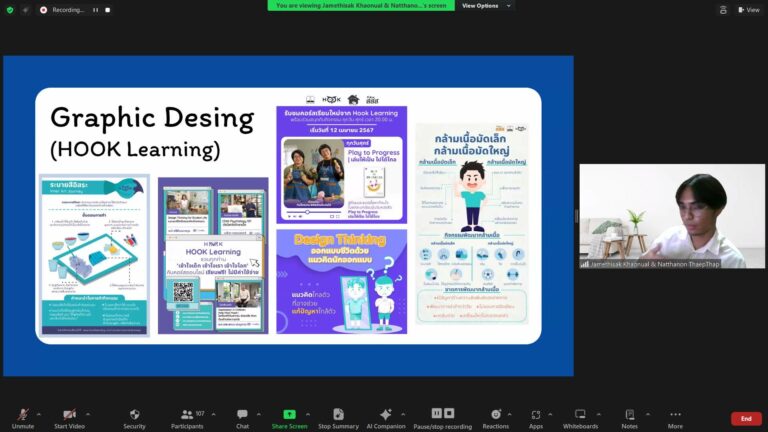Viewport: 768px width, 432px height.
Task: Expand video options arrow beside Start Video
Action: (x=88, y=414)
